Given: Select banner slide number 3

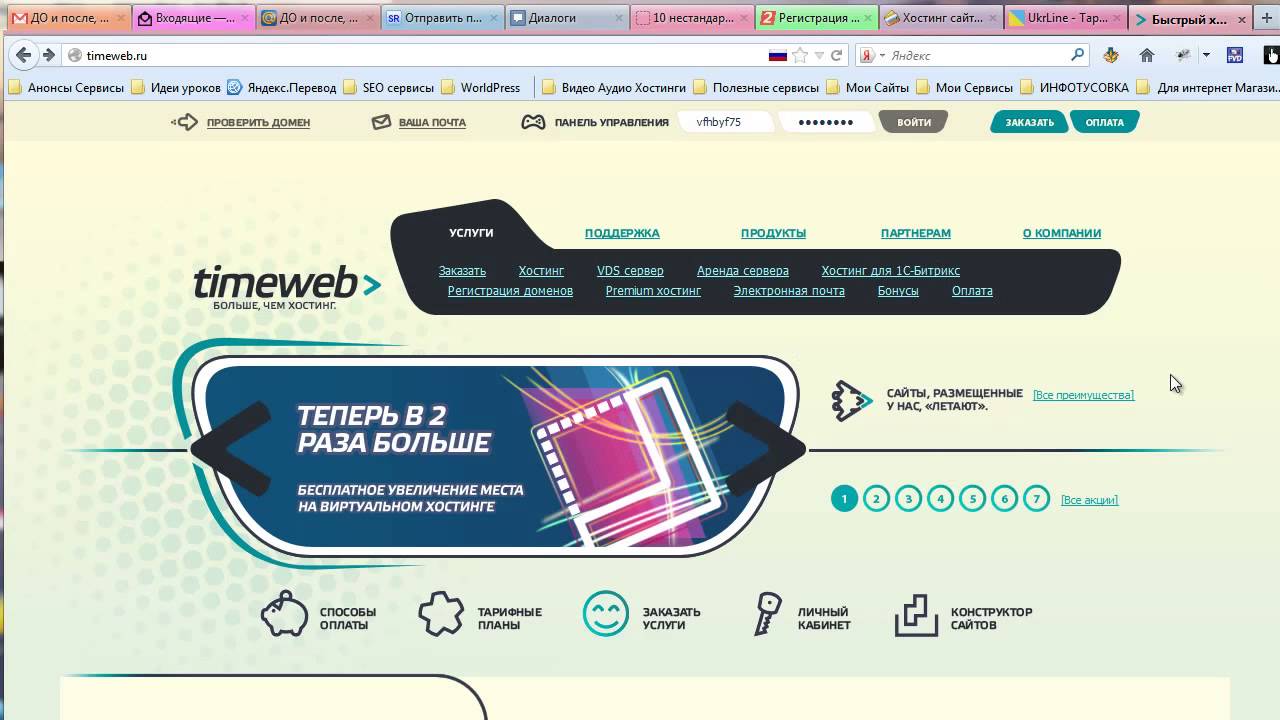Looking at the screenshot, I should click(908, 498).
